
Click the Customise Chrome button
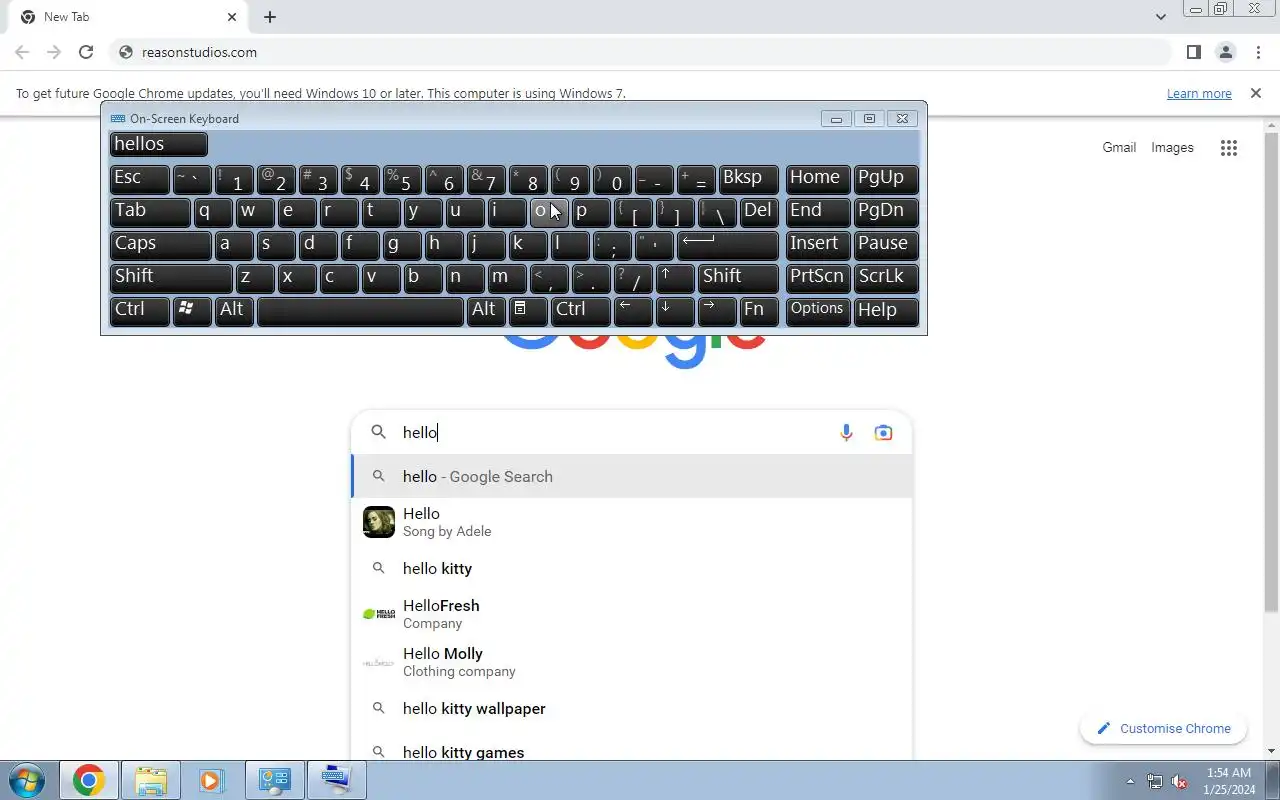tap(1164, 728)
